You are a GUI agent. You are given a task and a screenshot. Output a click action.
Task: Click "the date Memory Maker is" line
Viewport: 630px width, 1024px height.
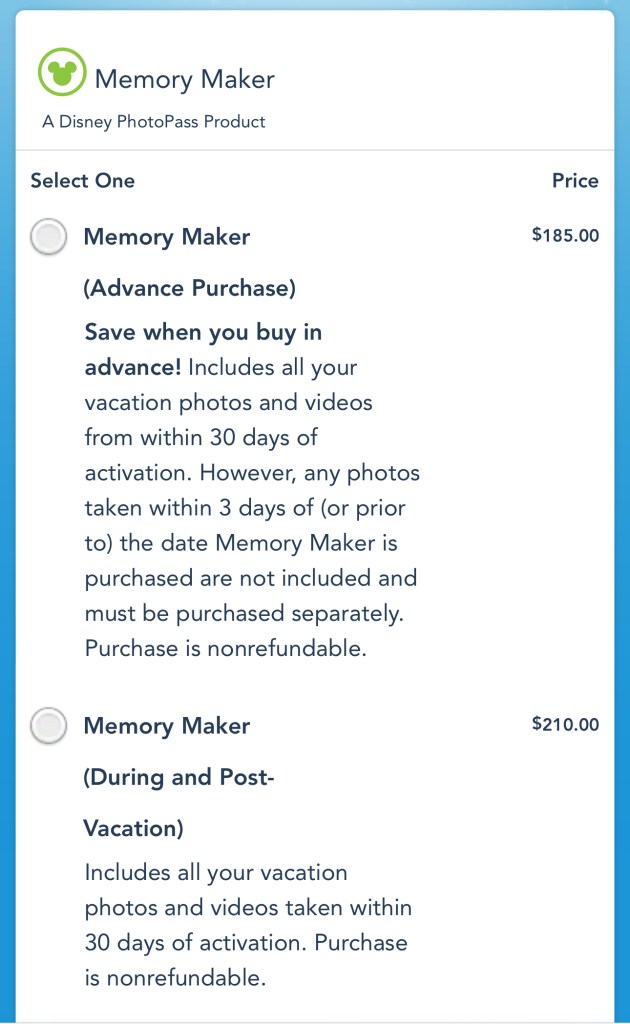(238, 543)
